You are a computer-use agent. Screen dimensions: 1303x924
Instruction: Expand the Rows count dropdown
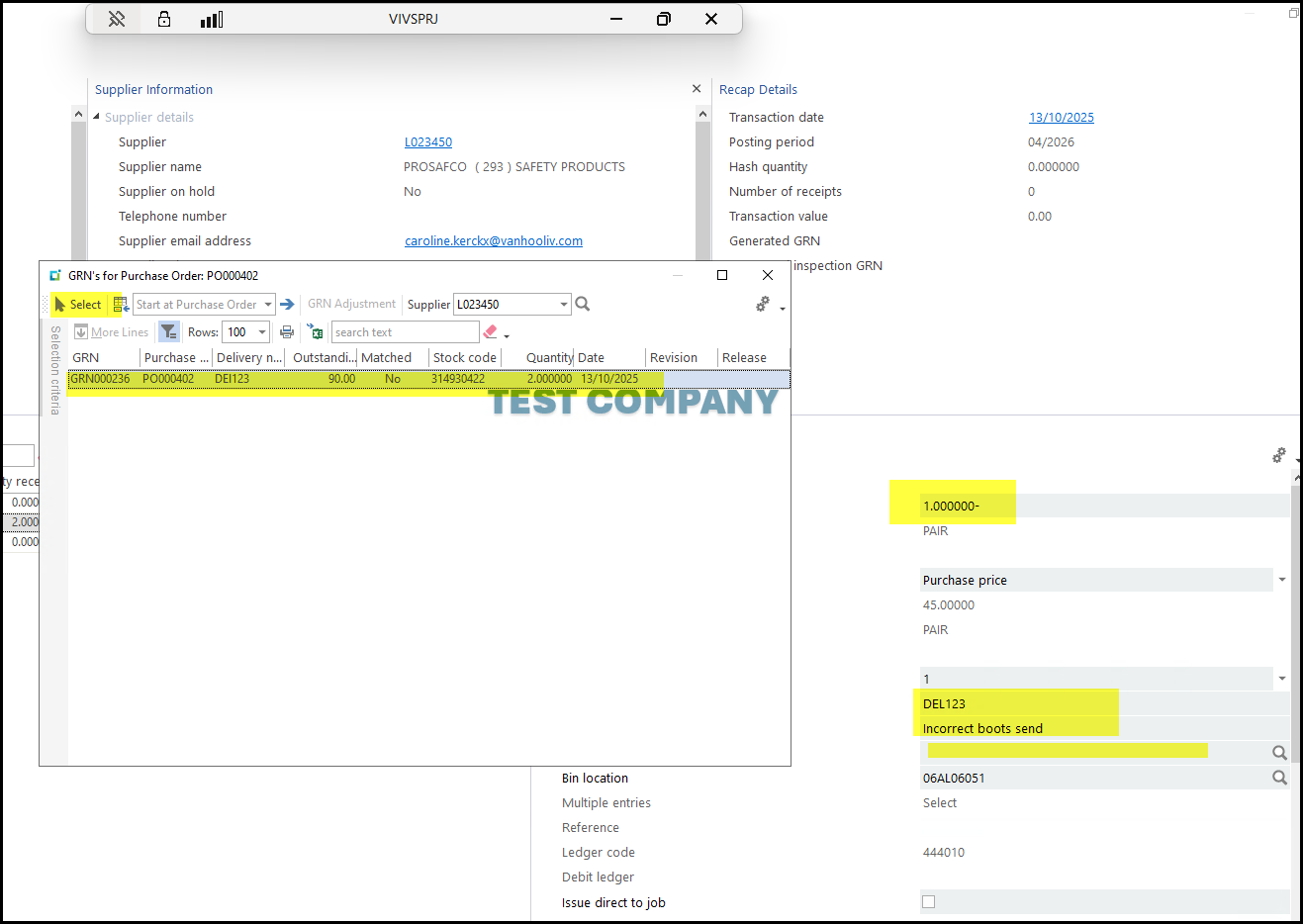pos(262,332)
